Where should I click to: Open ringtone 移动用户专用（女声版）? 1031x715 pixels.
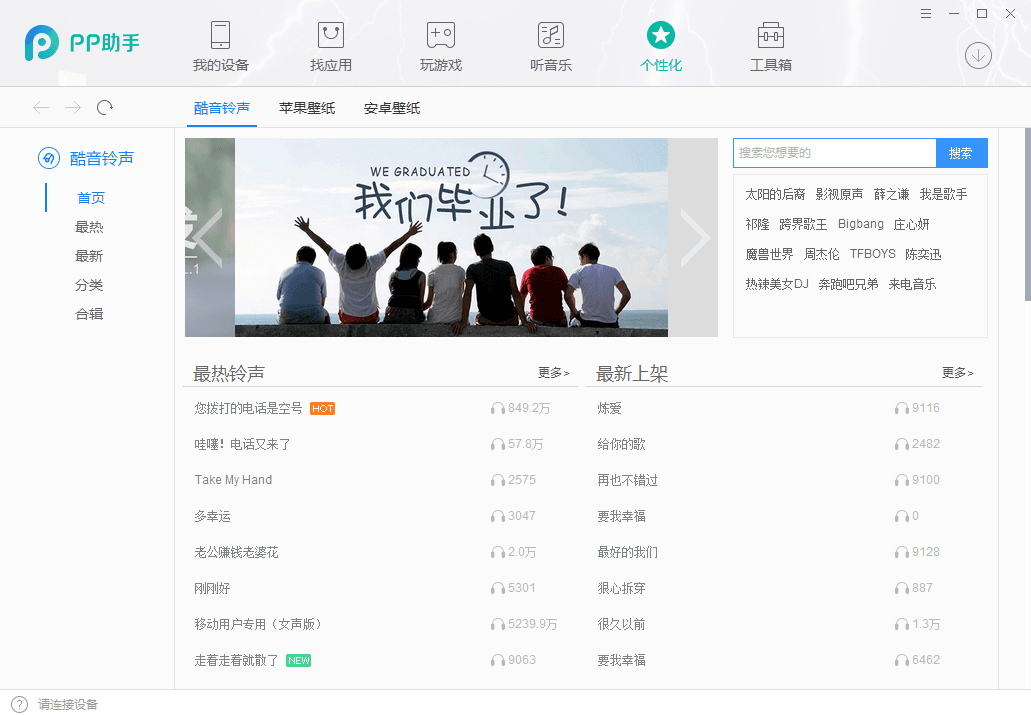click(x=260, y=624)
